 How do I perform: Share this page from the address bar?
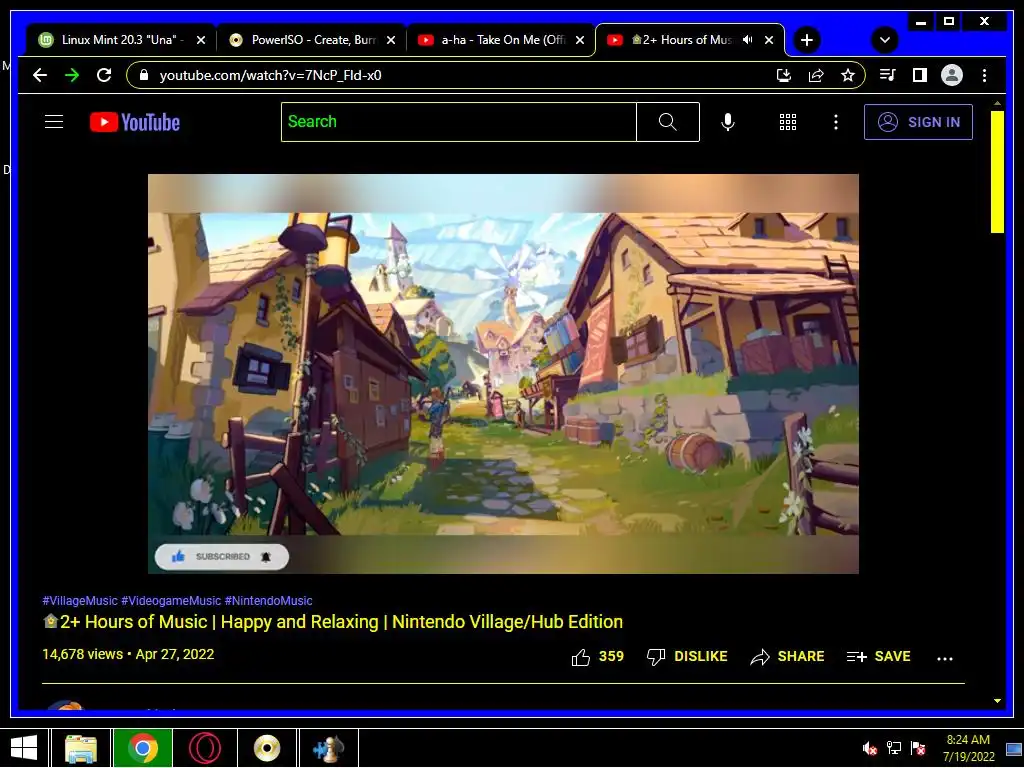(816, 75)
